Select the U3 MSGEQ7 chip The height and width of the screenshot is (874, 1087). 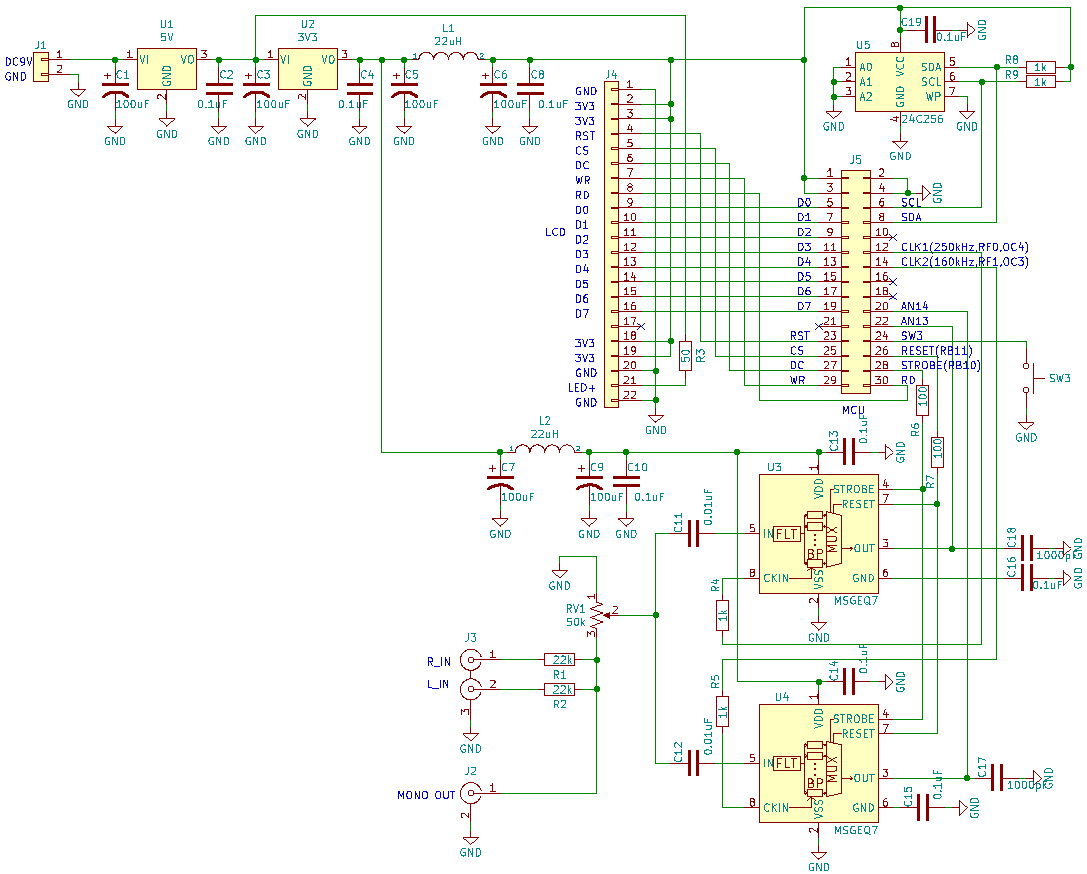coord(818,534)
